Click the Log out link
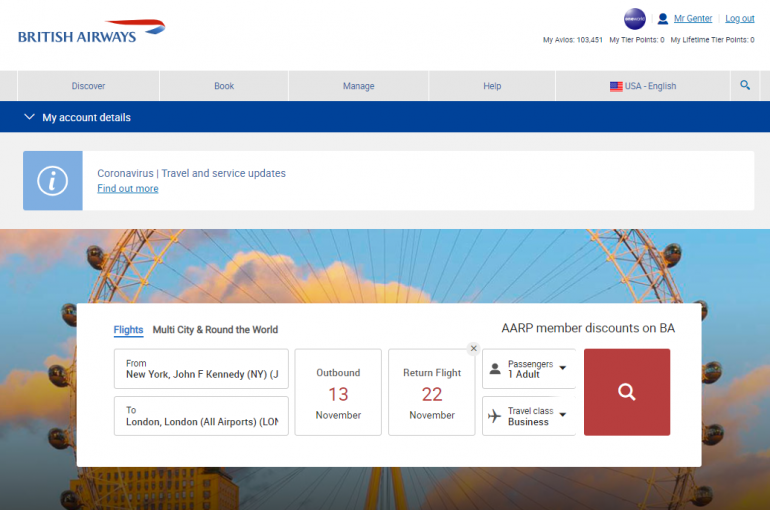Screen dimensions: 770x510 (739, 19)
